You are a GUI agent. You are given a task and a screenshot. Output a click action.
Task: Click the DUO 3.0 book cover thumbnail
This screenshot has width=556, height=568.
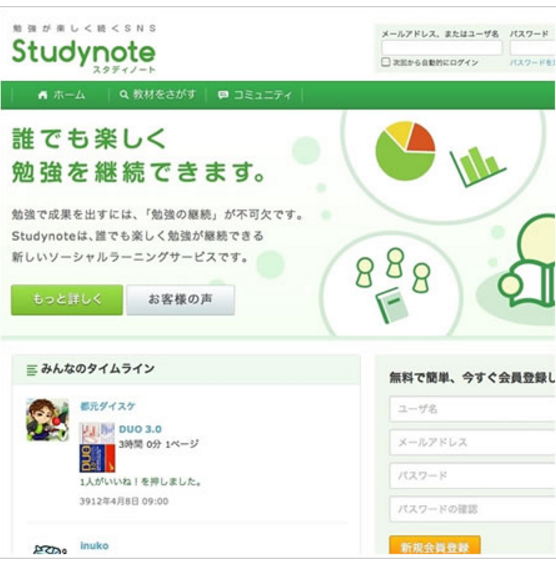pos(97,447)
